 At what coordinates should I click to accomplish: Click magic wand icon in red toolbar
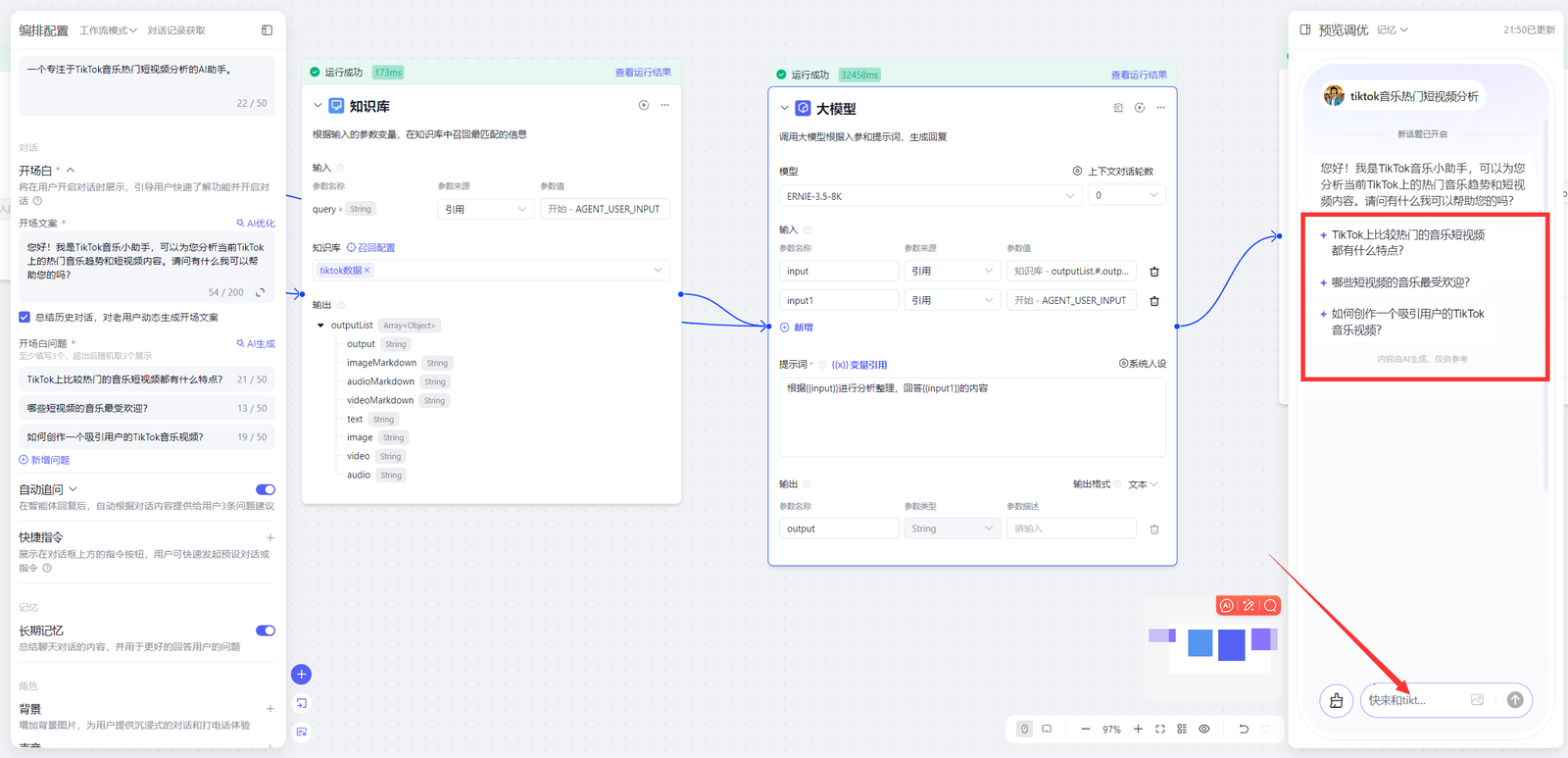point(1249,606)
